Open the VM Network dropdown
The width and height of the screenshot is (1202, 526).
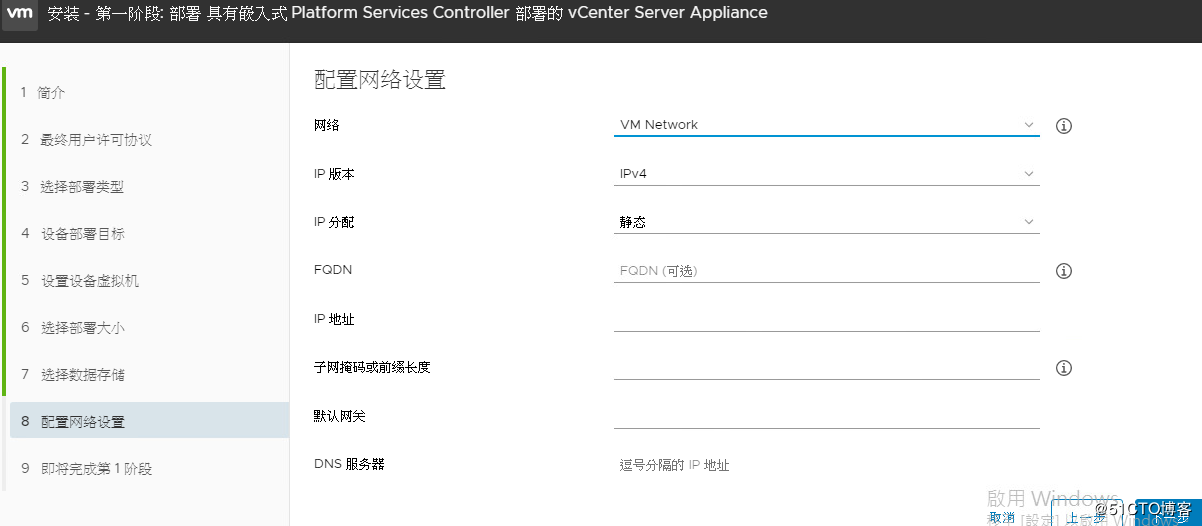[x=826, y=125]
